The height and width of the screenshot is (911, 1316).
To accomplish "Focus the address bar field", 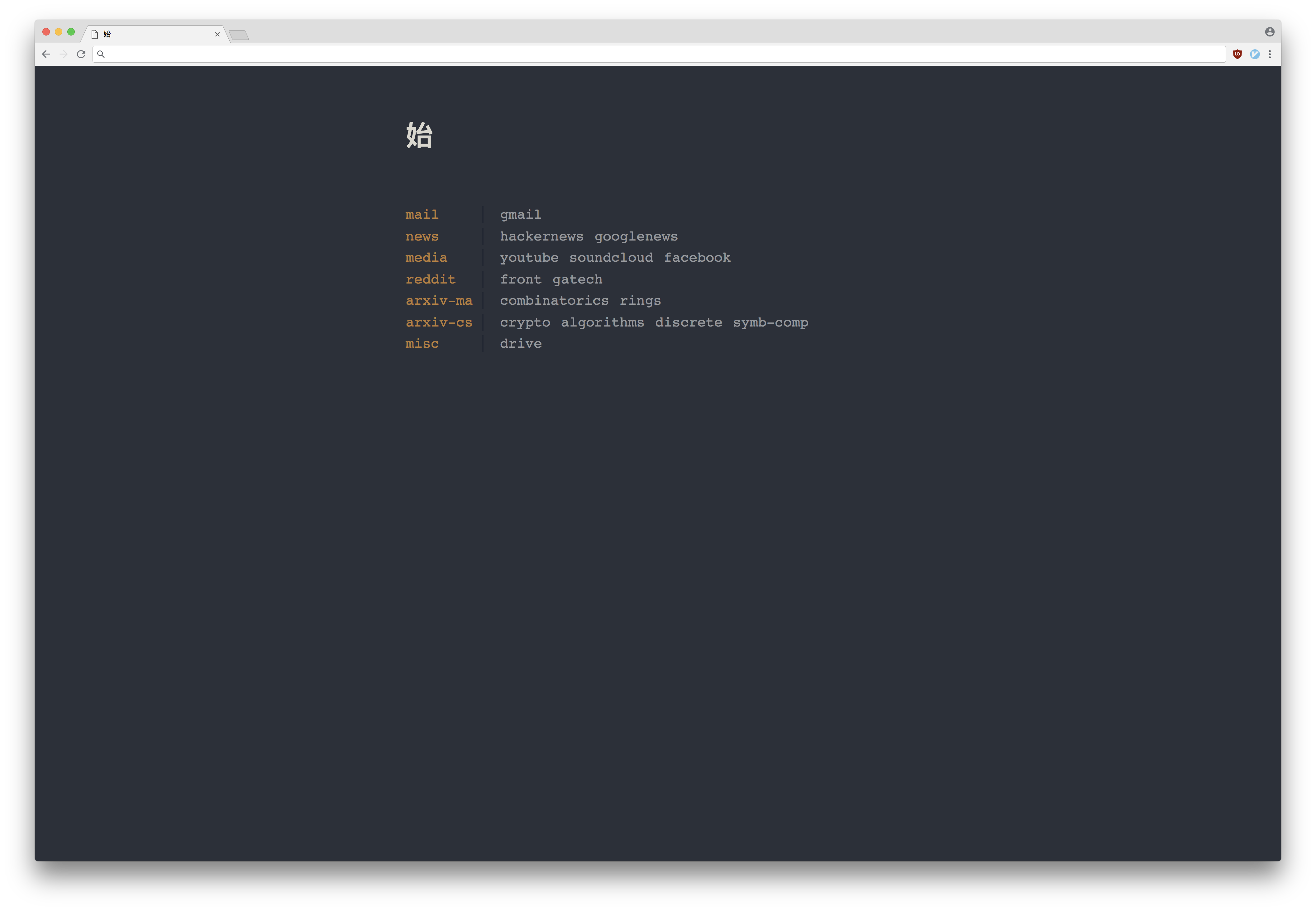I will tap(656, 54).
